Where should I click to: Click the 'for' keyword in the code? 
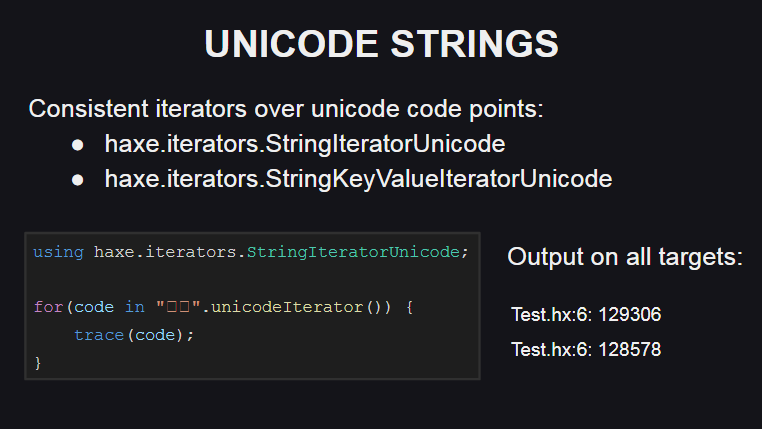47,307
